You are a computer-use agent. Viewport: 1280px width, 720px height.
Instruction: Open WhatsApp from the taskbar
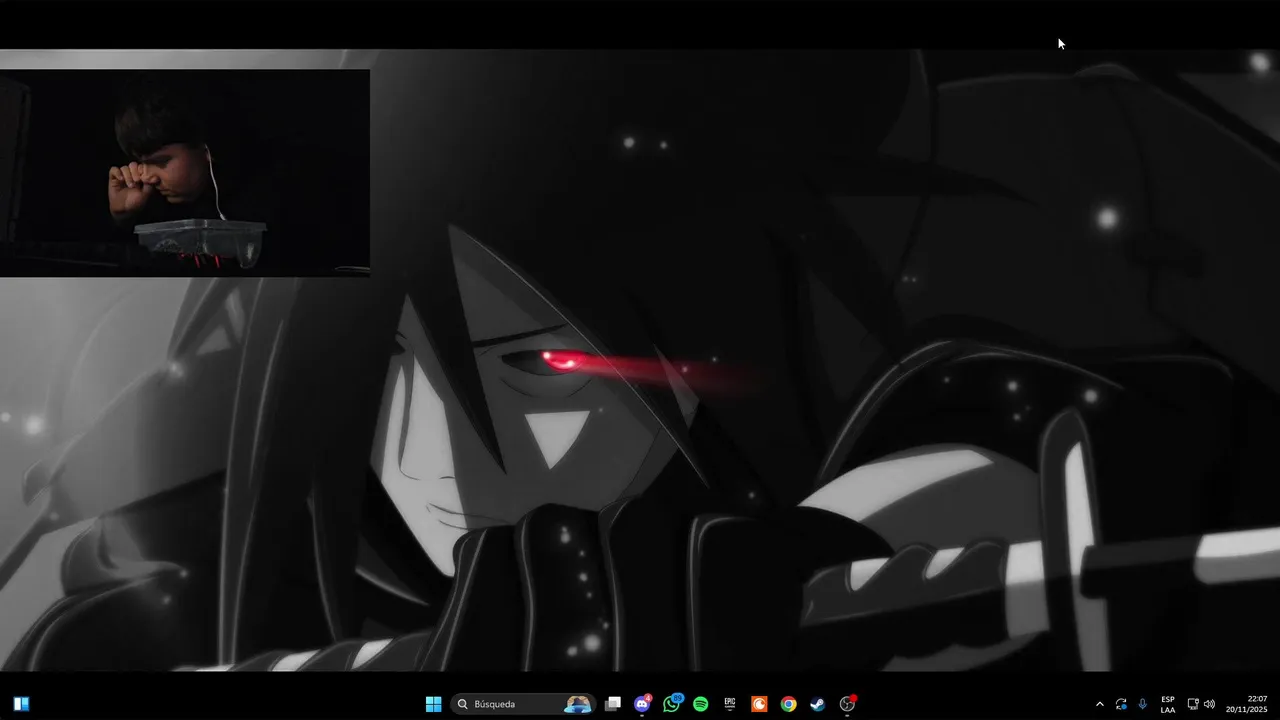tap(671, 704)
